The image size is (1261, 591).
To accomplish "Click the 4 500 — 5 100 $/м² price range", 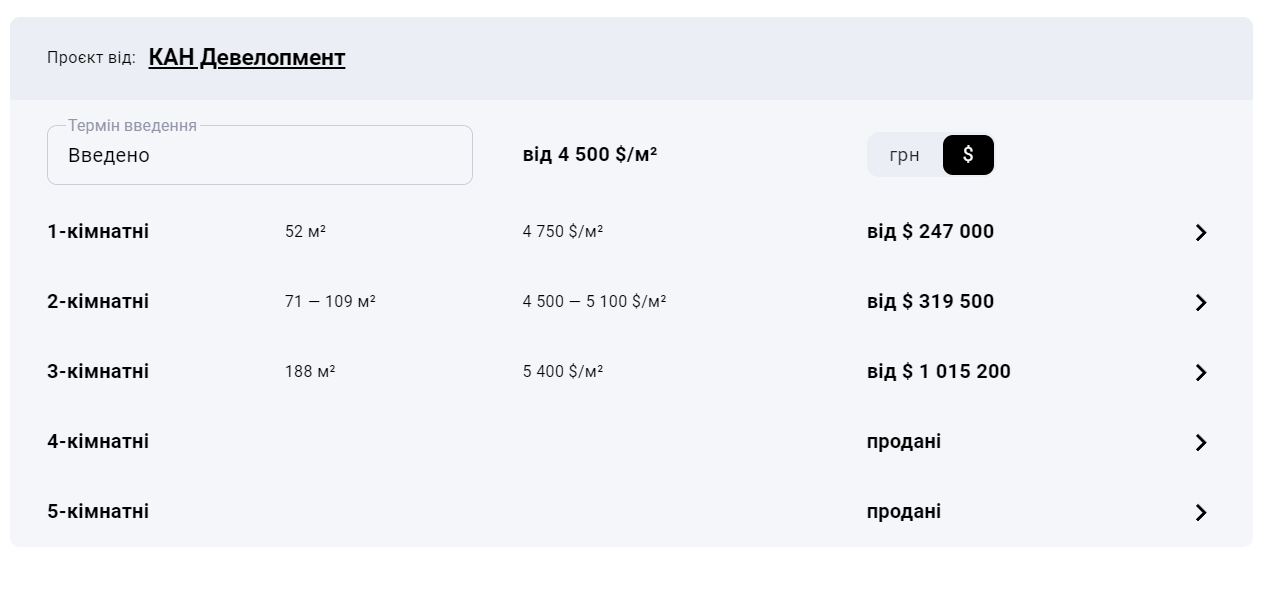I will pyautogui.click(x=594, y=302).
